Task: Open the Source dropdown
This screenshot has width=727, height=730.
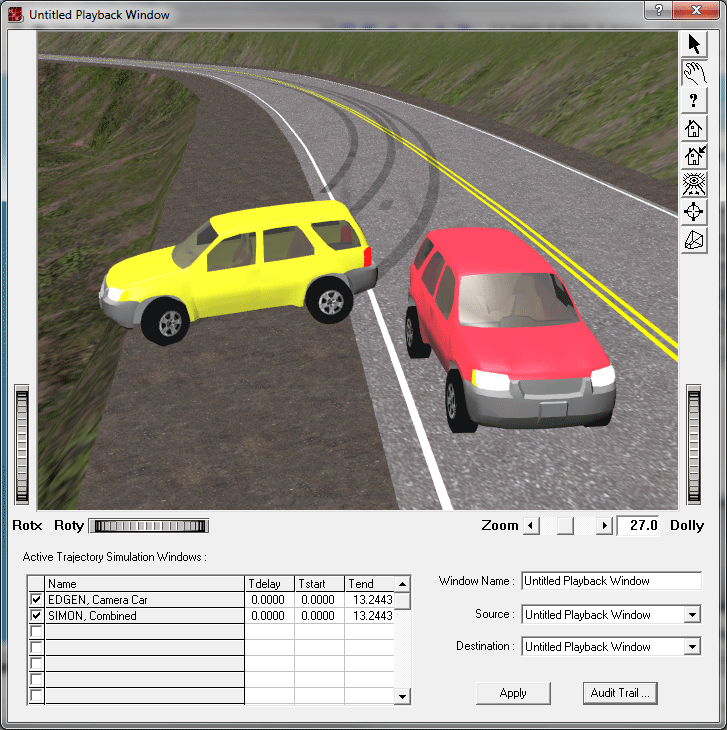Action: [692, 615]
